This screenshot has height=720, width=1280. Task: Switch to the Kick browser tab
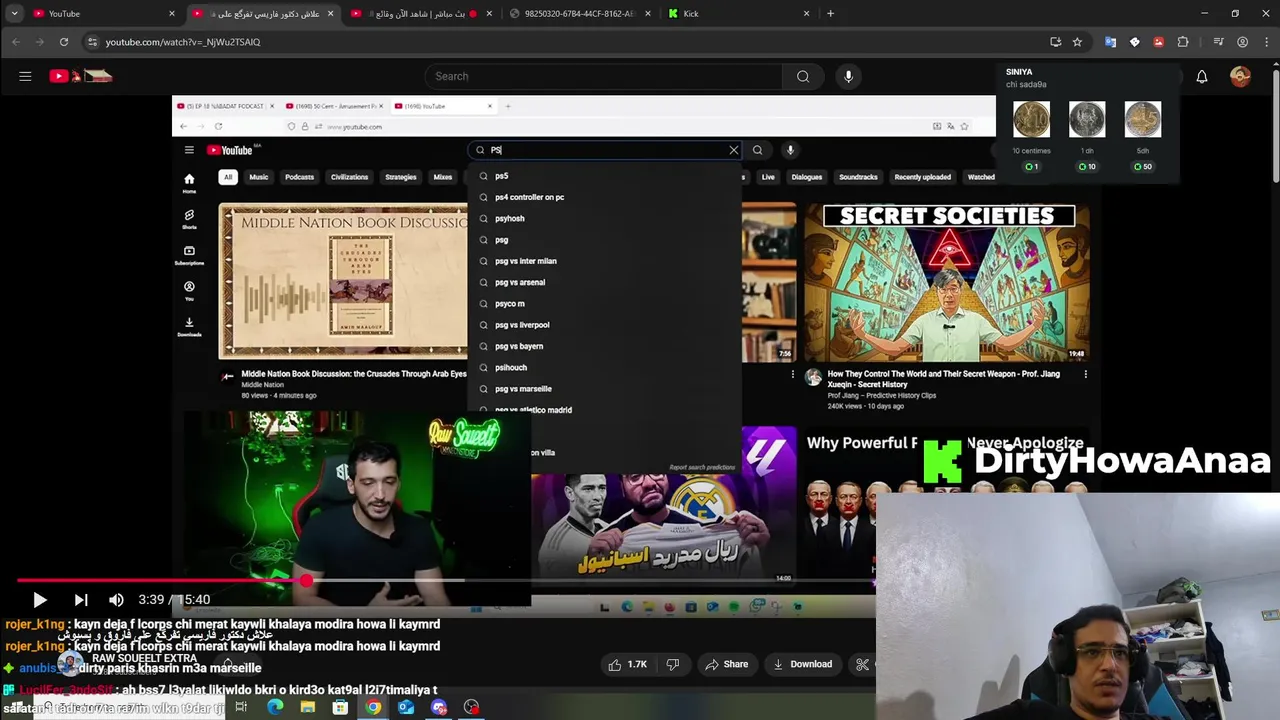pyautogui.click(x=738, y=14)
